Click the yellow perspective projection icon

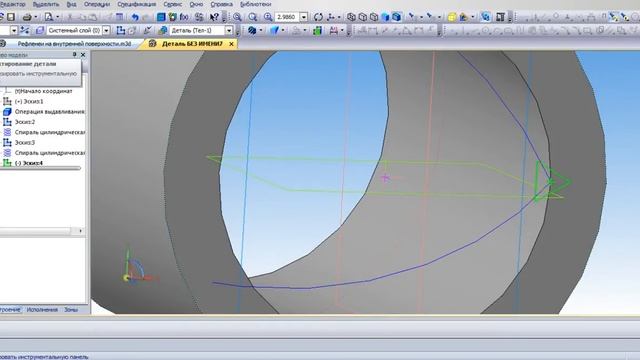451,17
